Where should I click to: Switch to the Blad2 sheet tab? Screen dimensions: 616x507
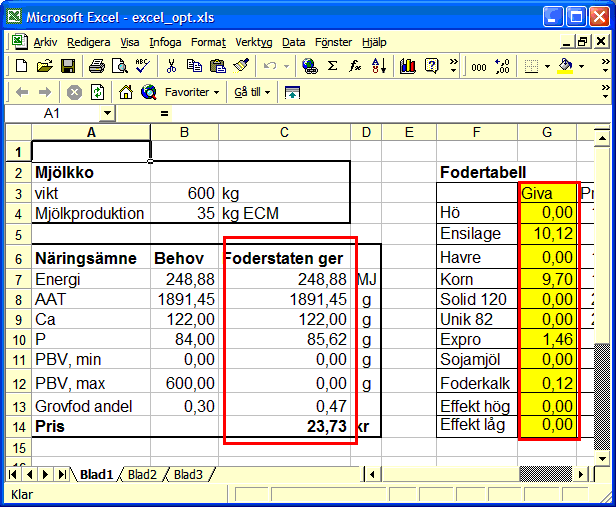[x=142, y=474]
